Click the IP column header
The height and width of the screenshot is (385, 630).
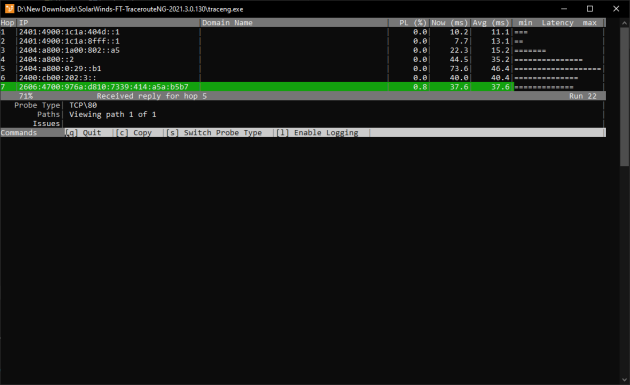click(23, 23)
